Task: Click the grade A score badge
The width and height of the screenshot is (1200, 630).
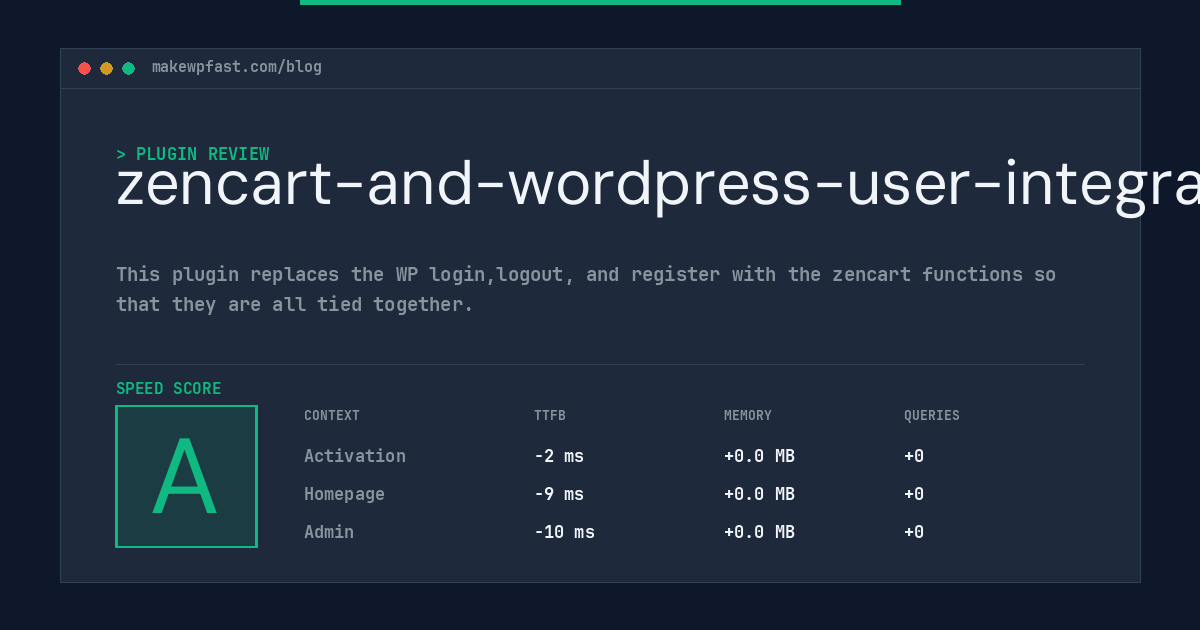Action: pos(186,476)
